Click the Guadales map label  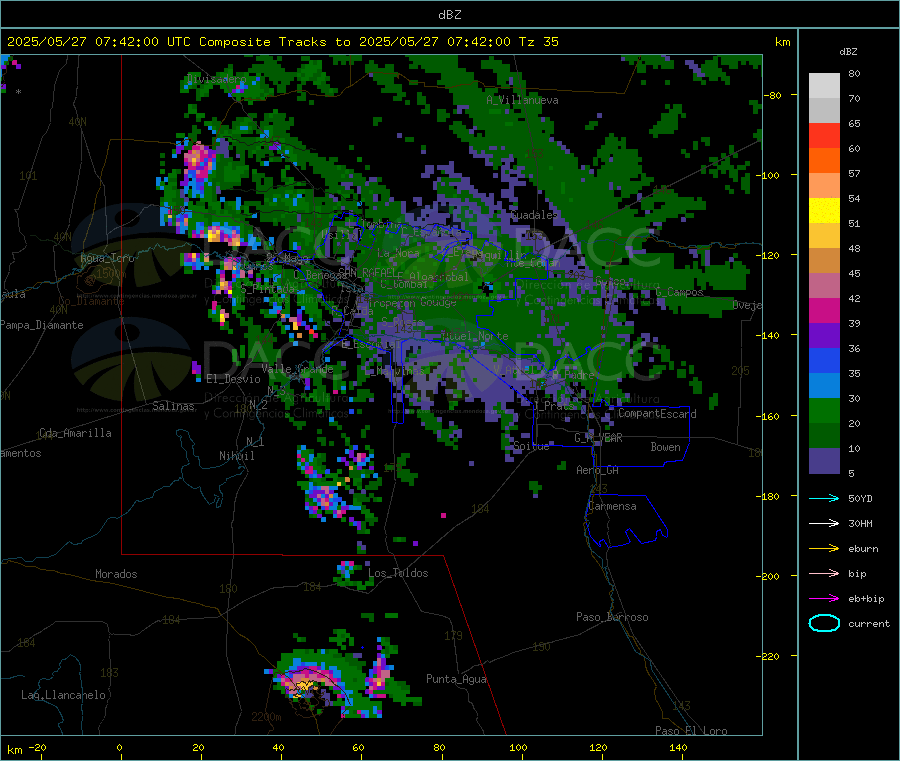click(x=534, y=215)
